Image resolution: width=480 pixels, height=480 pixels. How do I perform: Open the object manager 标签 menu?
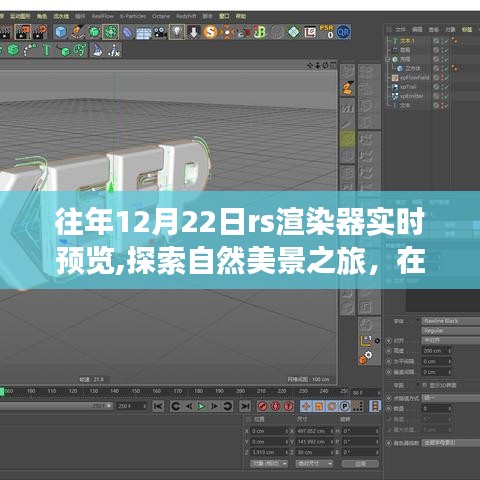click(x=467, y=30)
